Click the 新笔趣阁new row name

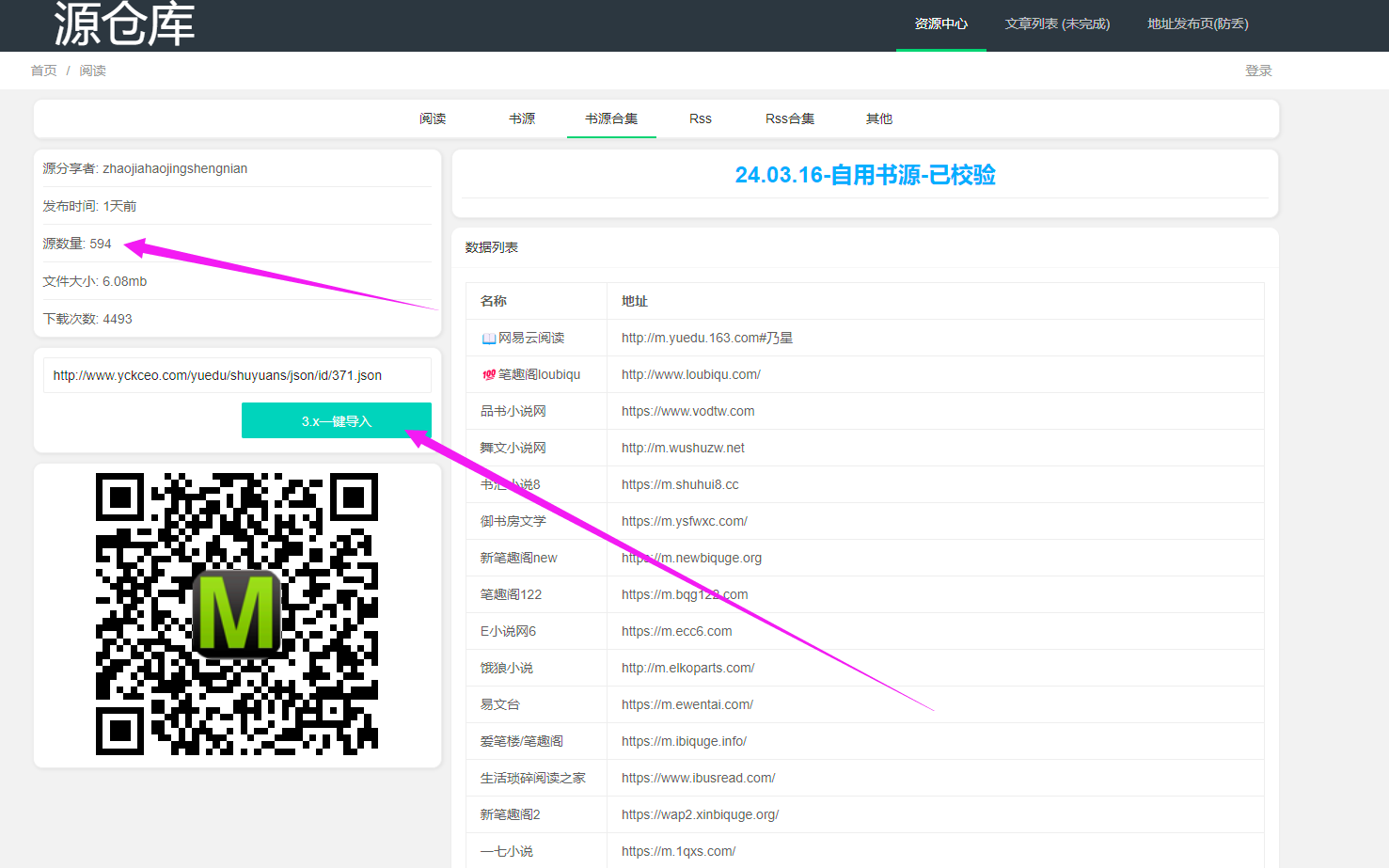tap(518, 558)
